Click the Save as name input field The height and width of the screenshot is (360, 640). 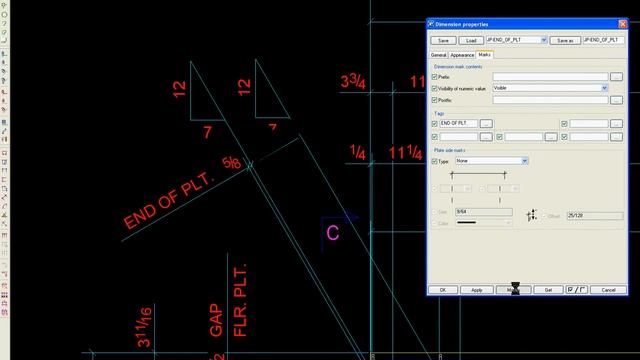pos(603,40)
